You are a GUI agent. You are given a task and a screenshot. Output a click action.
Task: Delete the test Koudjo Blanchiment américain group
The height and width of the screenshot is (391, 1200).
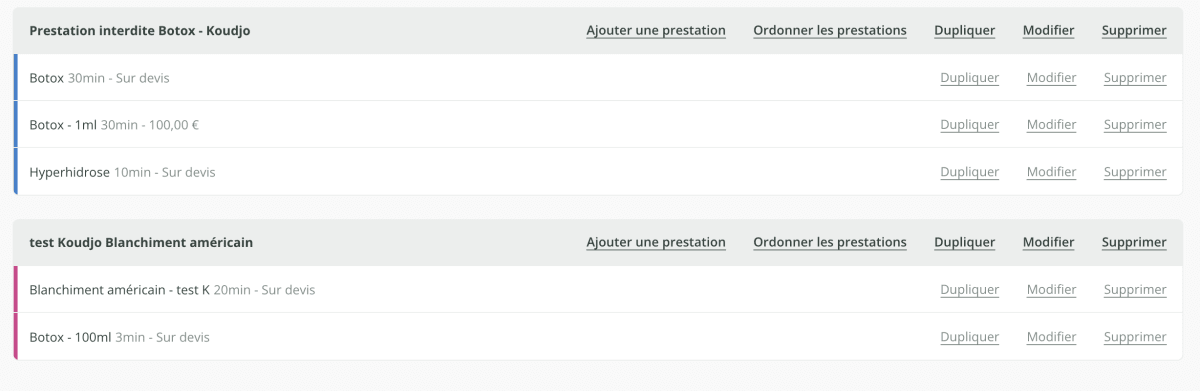pyautogui.click(x=1134, y=242)
